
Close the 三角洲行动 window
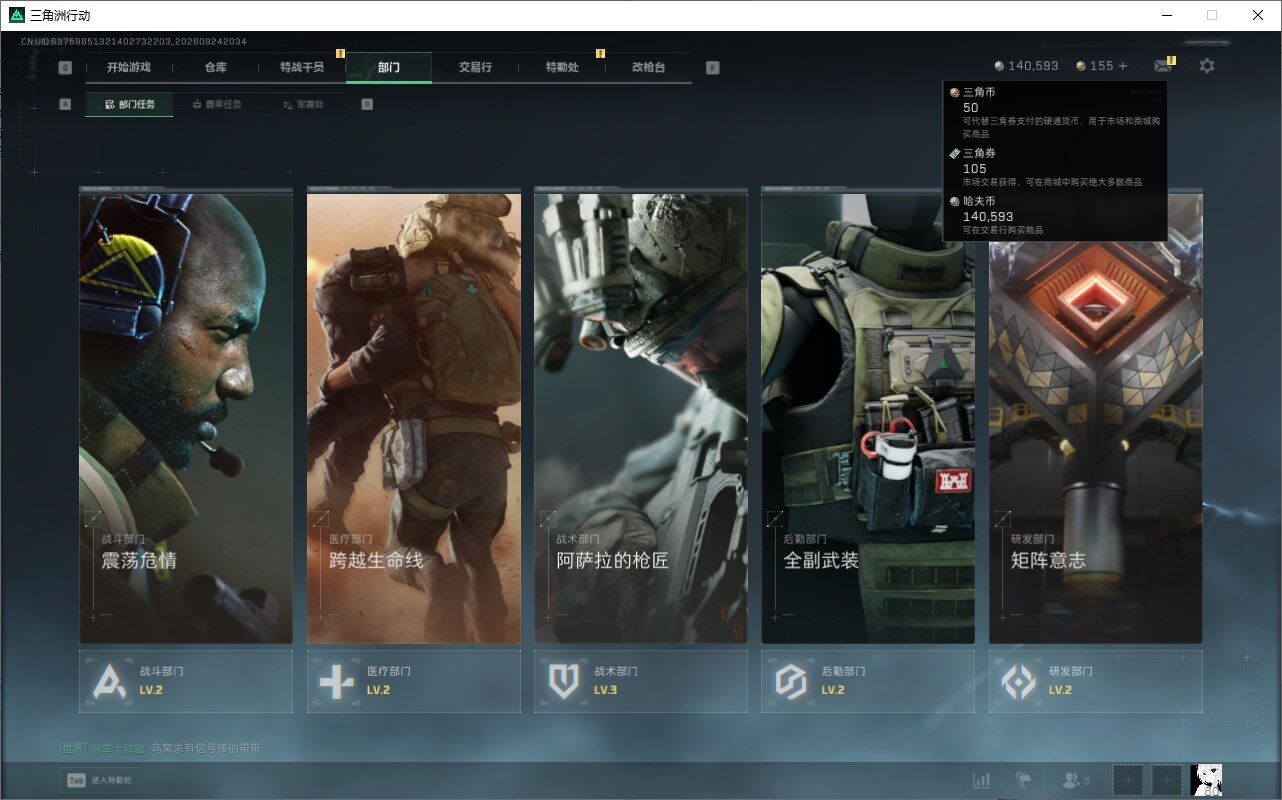coord(1258,15)
